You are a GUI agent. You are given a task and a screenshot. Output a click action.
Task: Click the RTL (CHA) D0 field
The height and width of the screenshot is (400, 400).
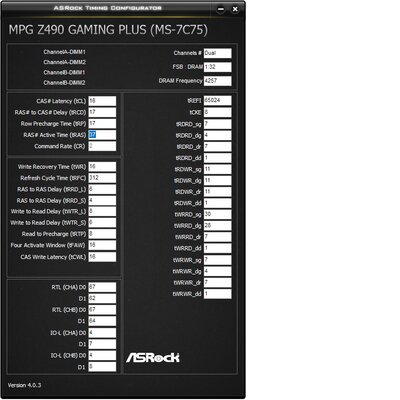pos(102,287)
